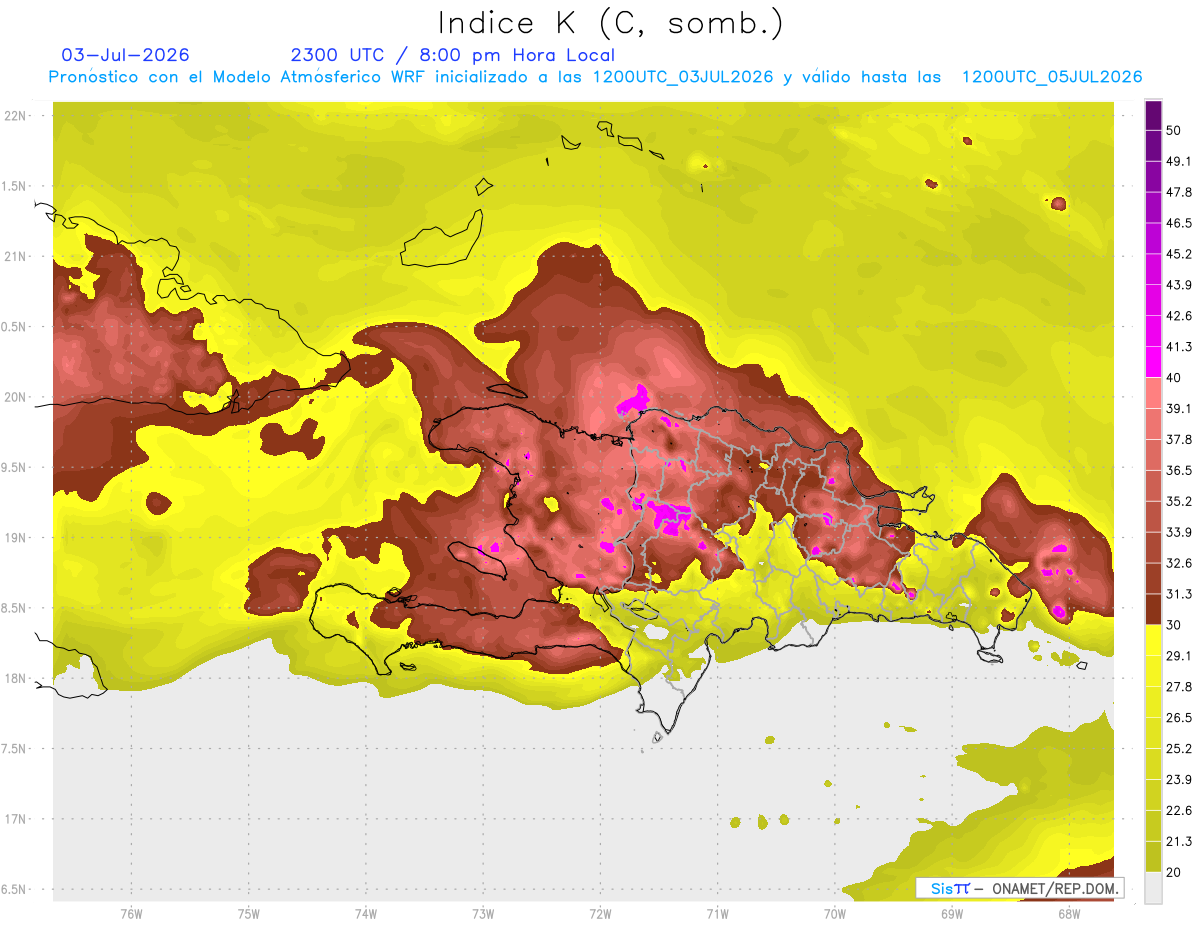Click the "33.9" color scale value
Screen dimensions: 1200x927
point(1179,532)
